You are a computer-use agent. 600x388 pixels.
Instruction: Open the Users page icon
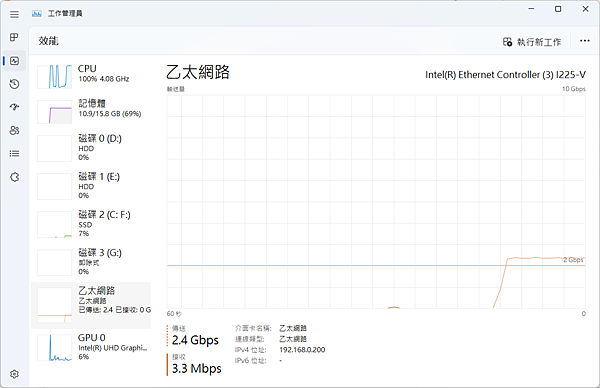(x=15, y=130)
